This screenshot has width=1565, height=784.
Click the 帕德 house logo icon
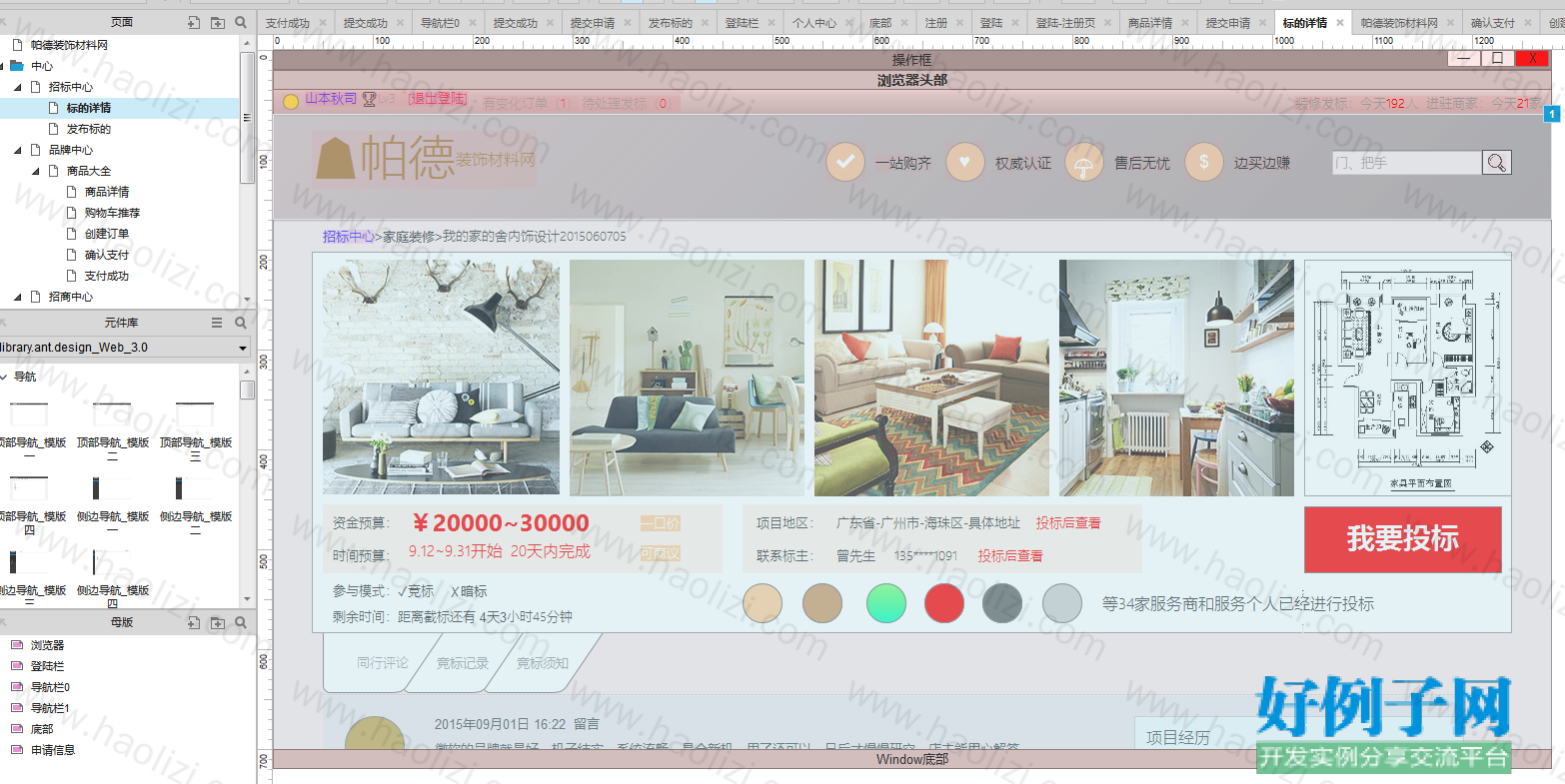[x=336, y=159]
